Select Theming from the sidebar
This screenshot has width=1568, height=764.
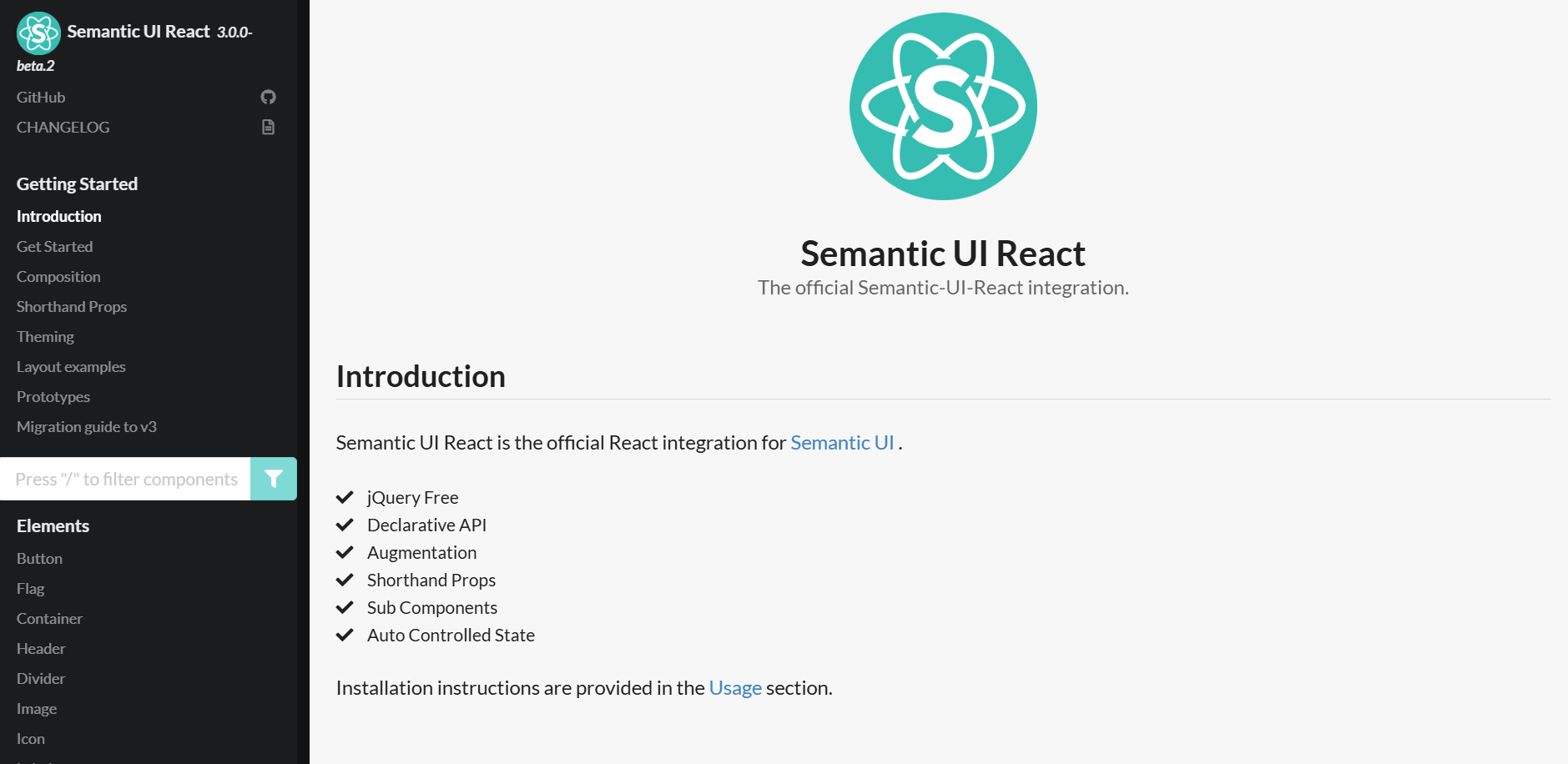coord(45,336)
